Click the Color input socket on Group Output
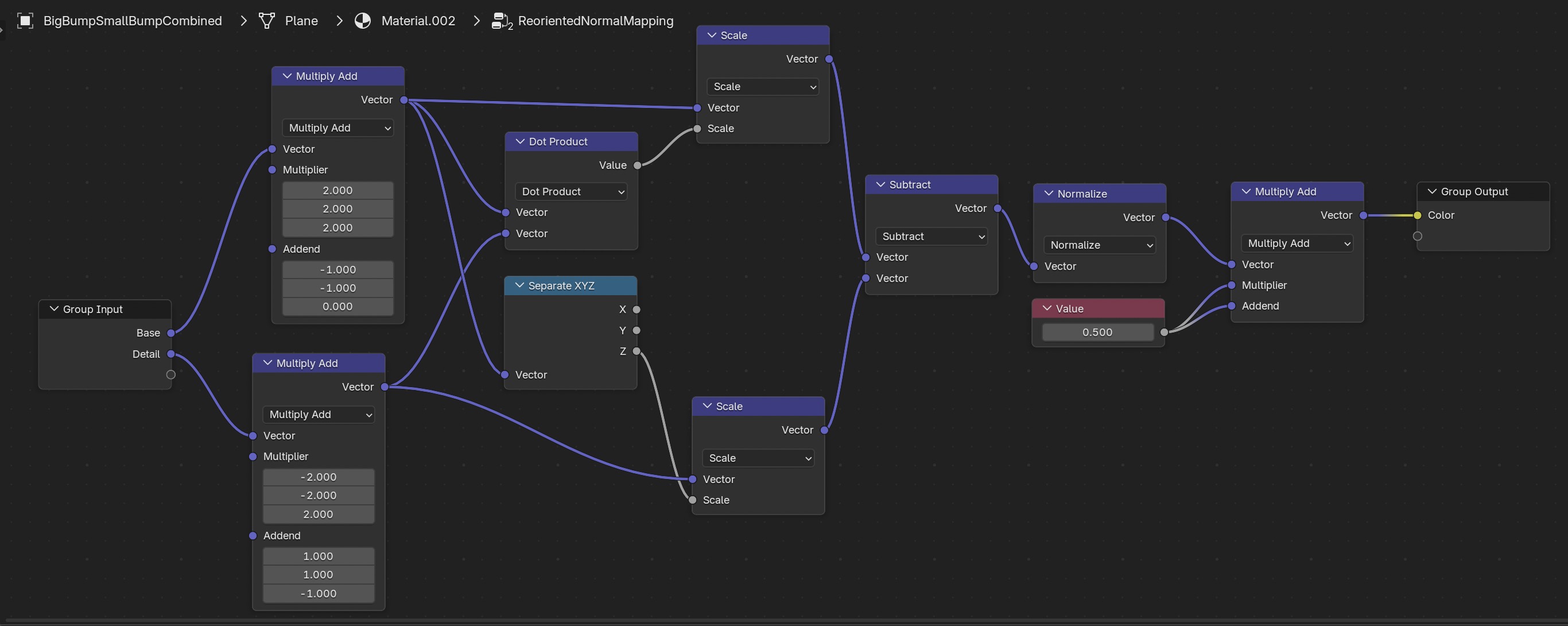Viewport: 1568px width, 626px height. coord(1418,215)
